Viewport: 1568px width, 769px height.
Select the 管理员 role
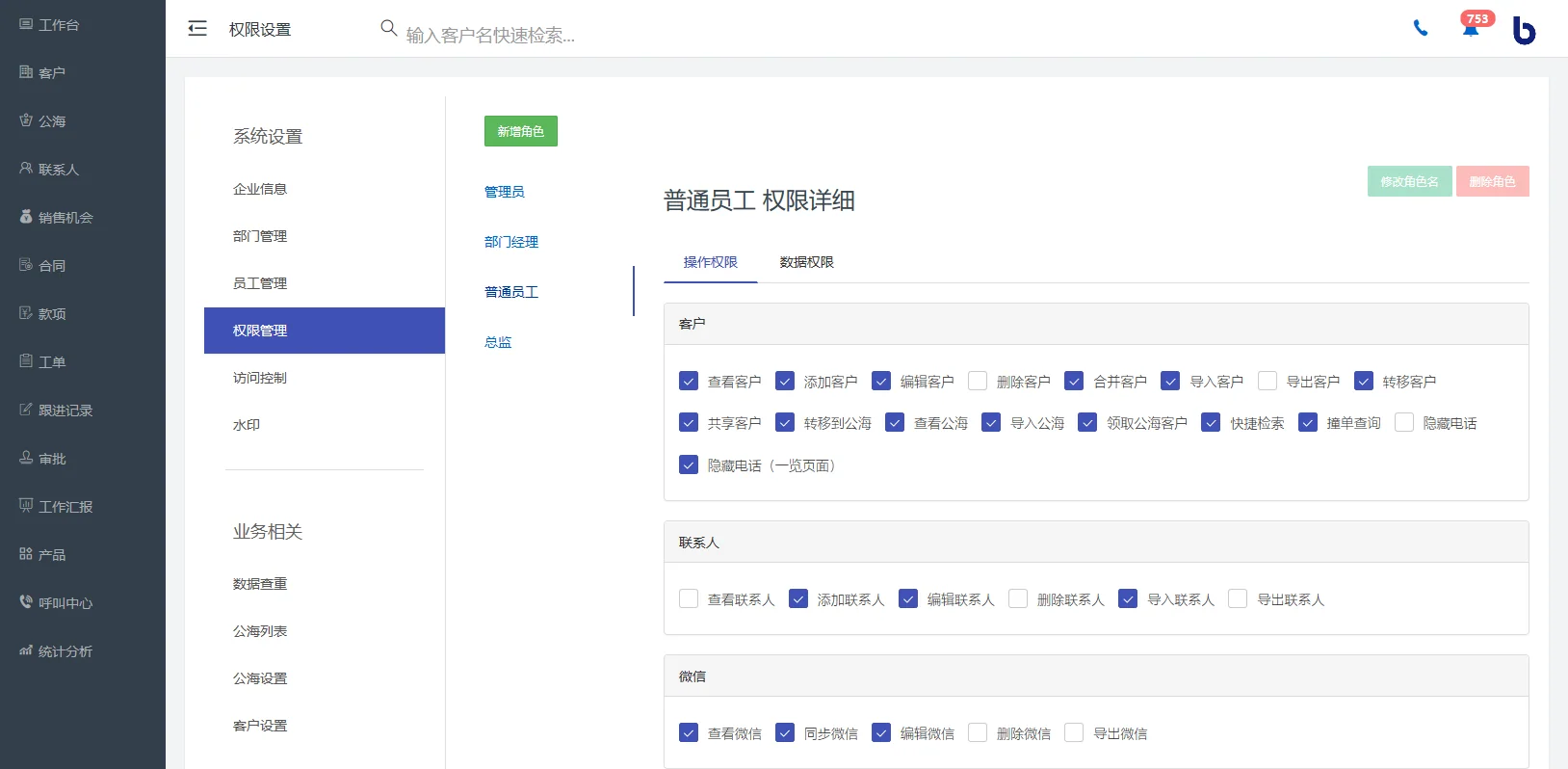click(505, 192)
